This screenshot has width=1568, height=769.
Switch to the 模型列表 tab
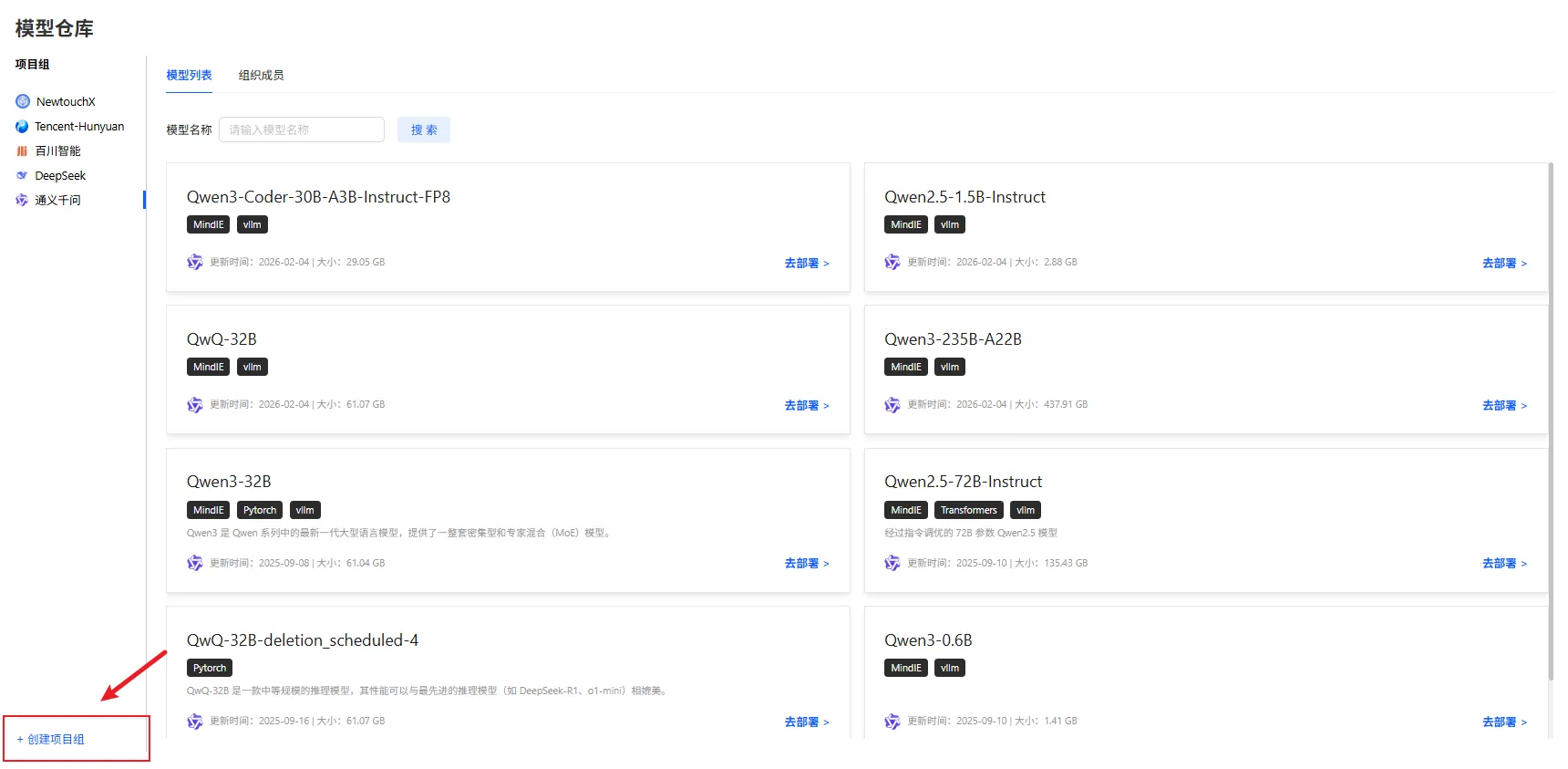pos(189,75)
